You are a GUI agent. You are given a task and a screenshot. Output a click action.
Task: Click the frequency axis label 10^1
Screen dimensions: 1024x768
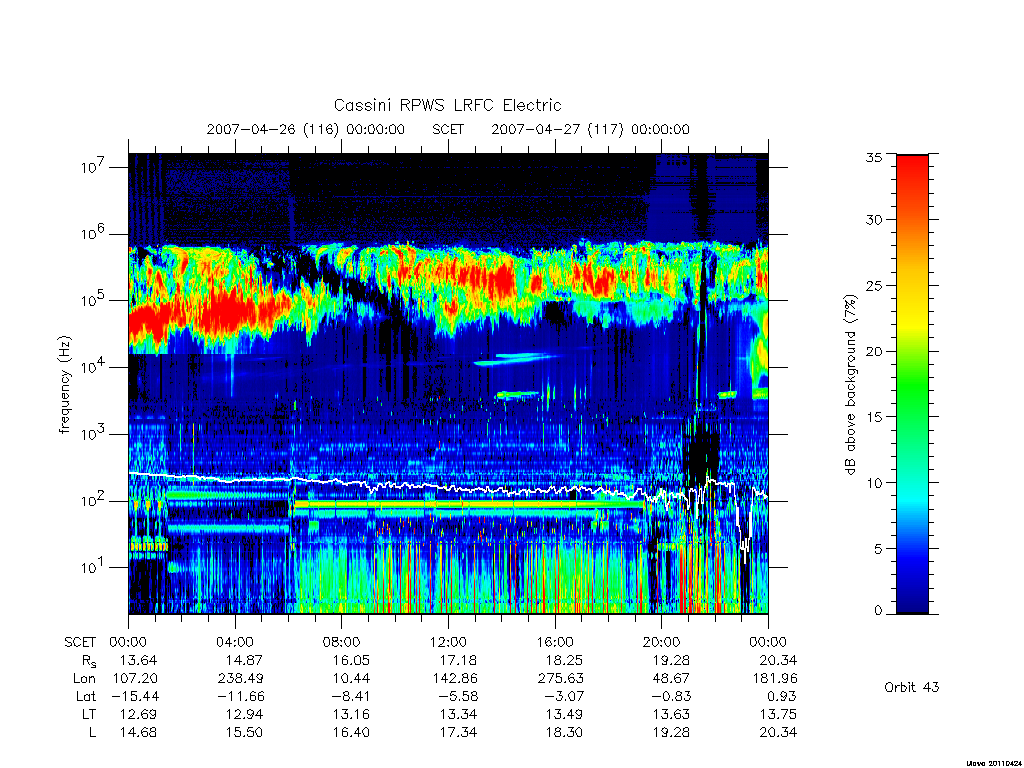[x=93, y=567]
